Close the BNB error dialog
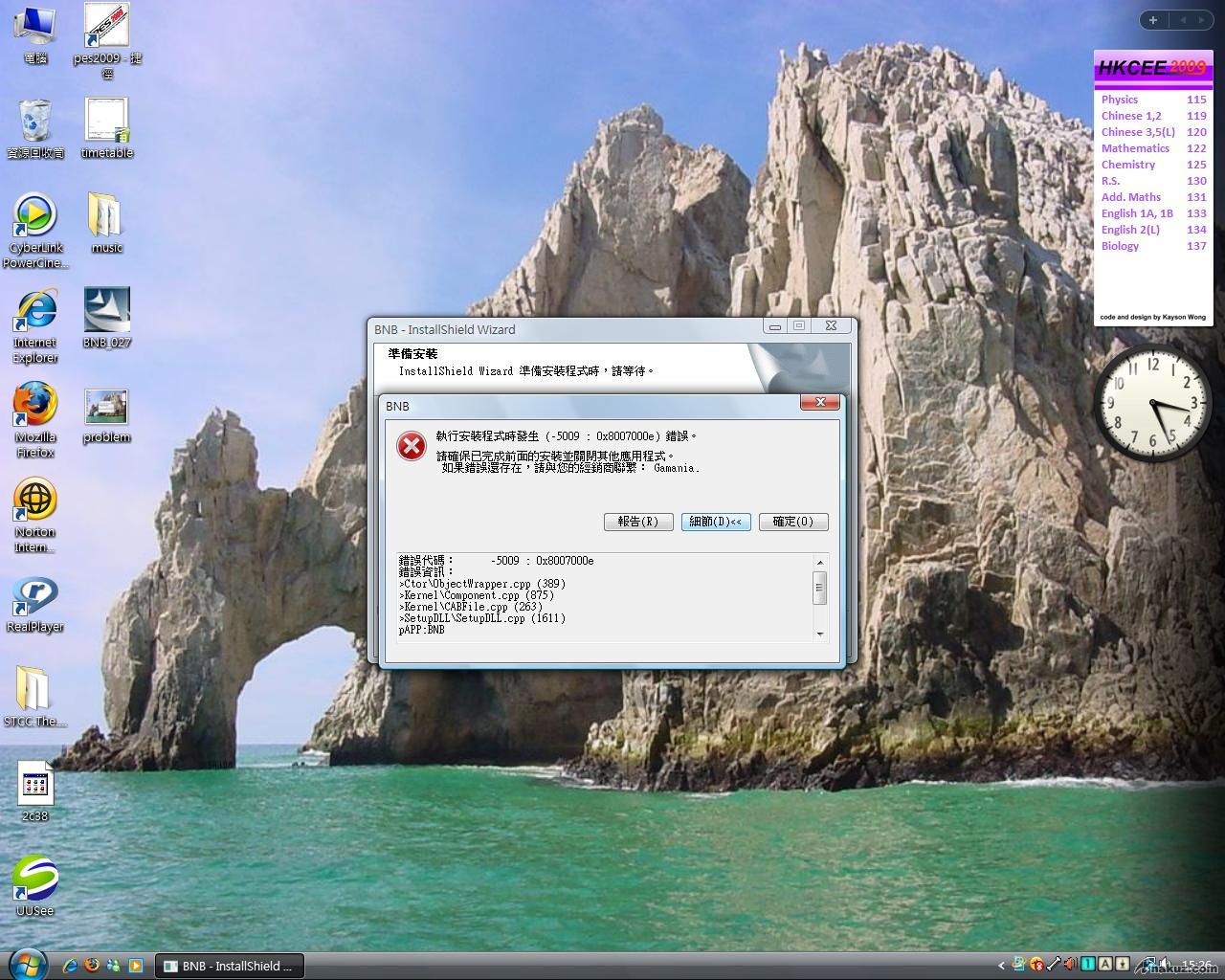The image size is (1225, 980). 820,403
